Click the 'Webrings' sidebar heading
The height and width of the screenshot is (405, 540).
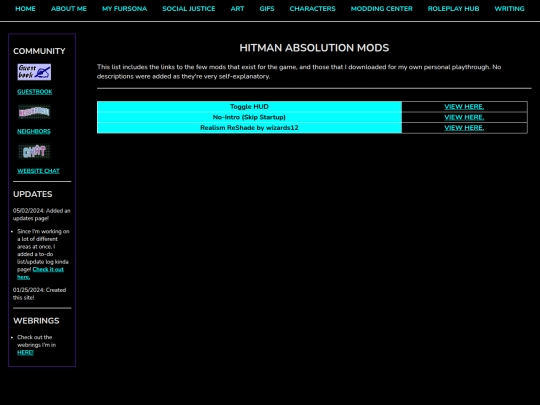pyautogui.click(x=36, y=321)
